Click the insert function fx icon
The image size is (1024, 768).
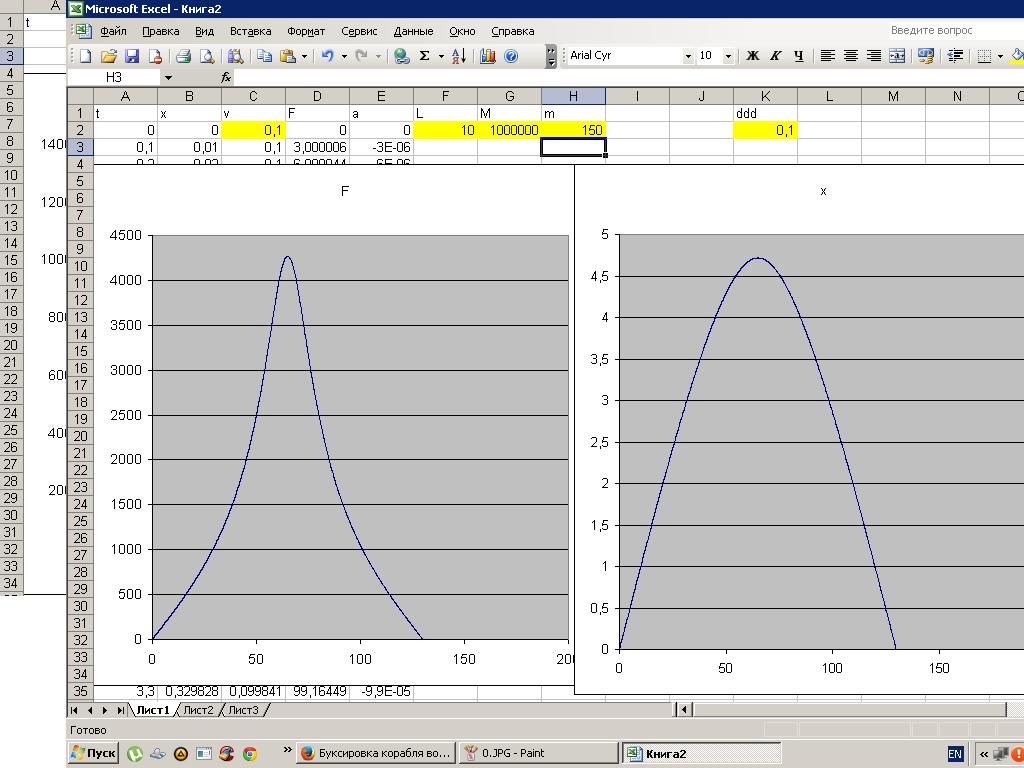pos(226,77)
